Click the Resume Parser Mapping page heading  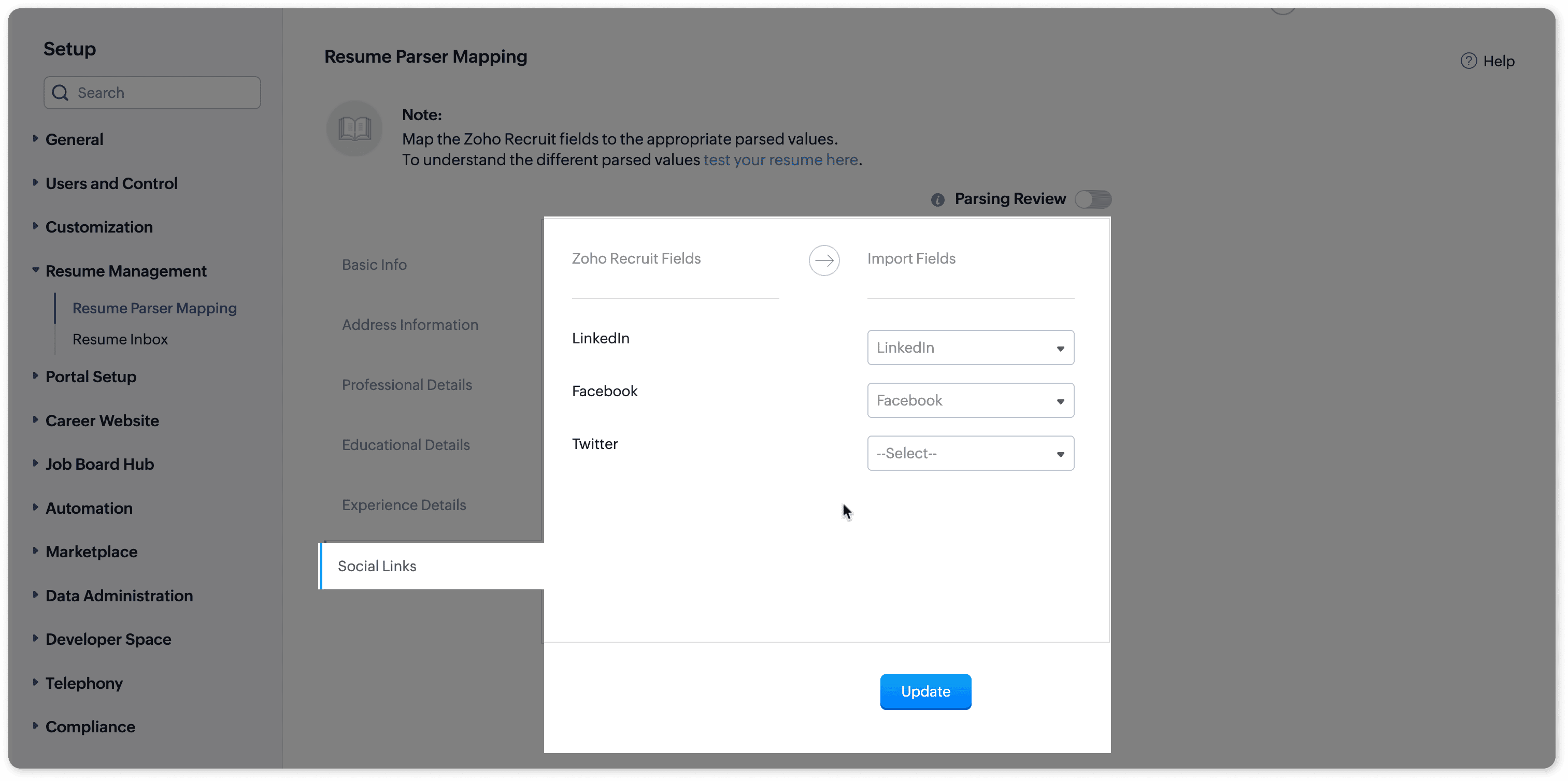pyautogui.click(x=425, y=56)
